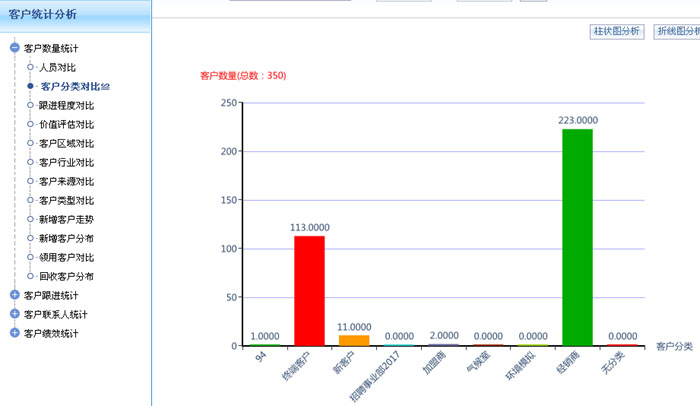Click the orange 新客户 bar
The height and width of the screenshot is (406, 700).
pos(354,340)
